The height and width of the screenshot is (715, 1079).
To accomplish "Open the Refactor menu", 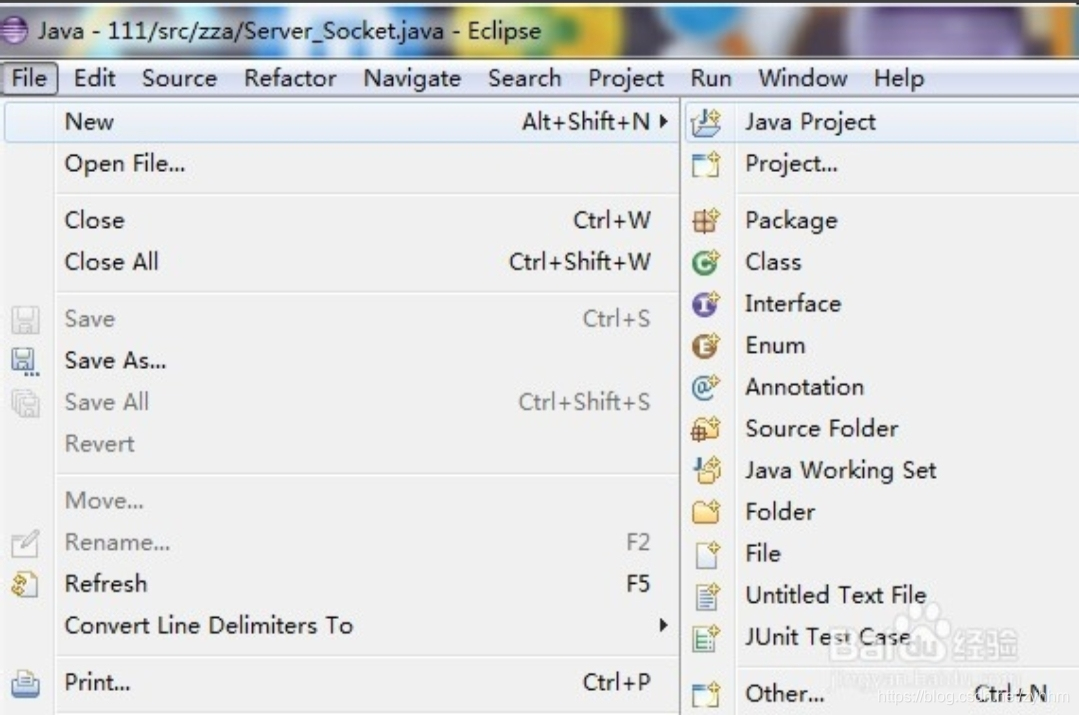I will pos(290,78).
